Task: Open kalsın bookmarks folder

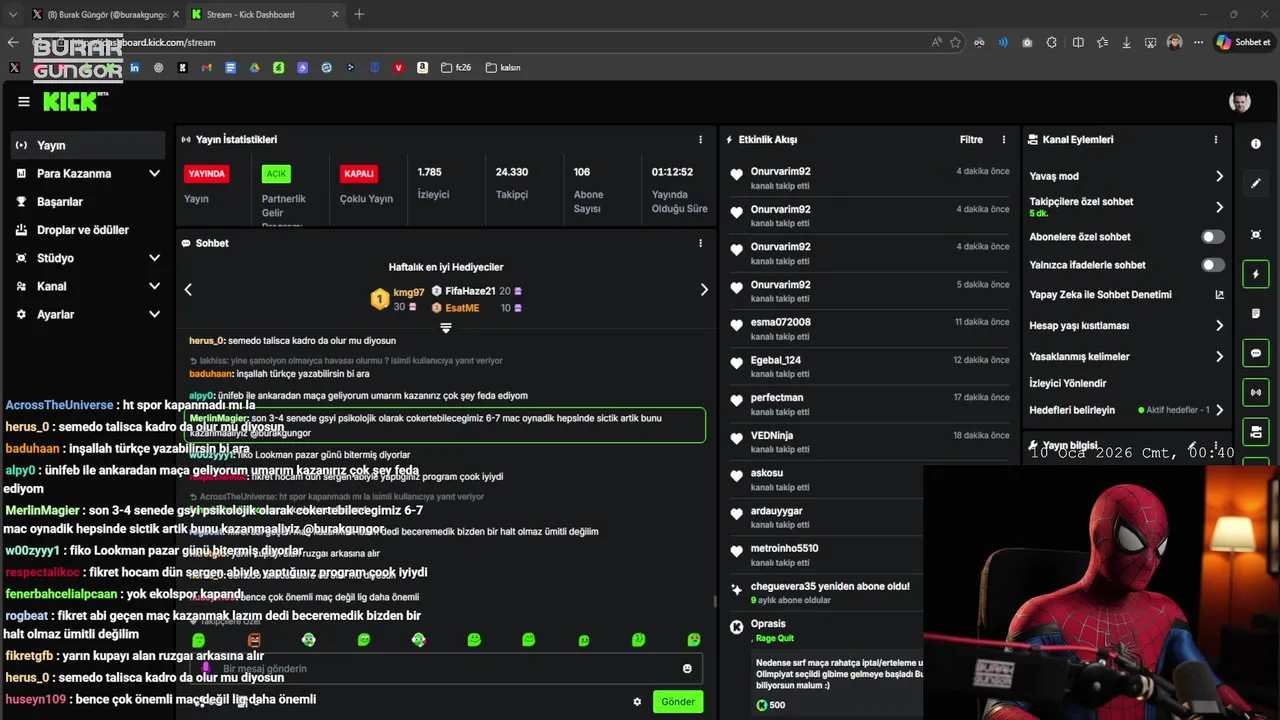Action: pos(503,68)
